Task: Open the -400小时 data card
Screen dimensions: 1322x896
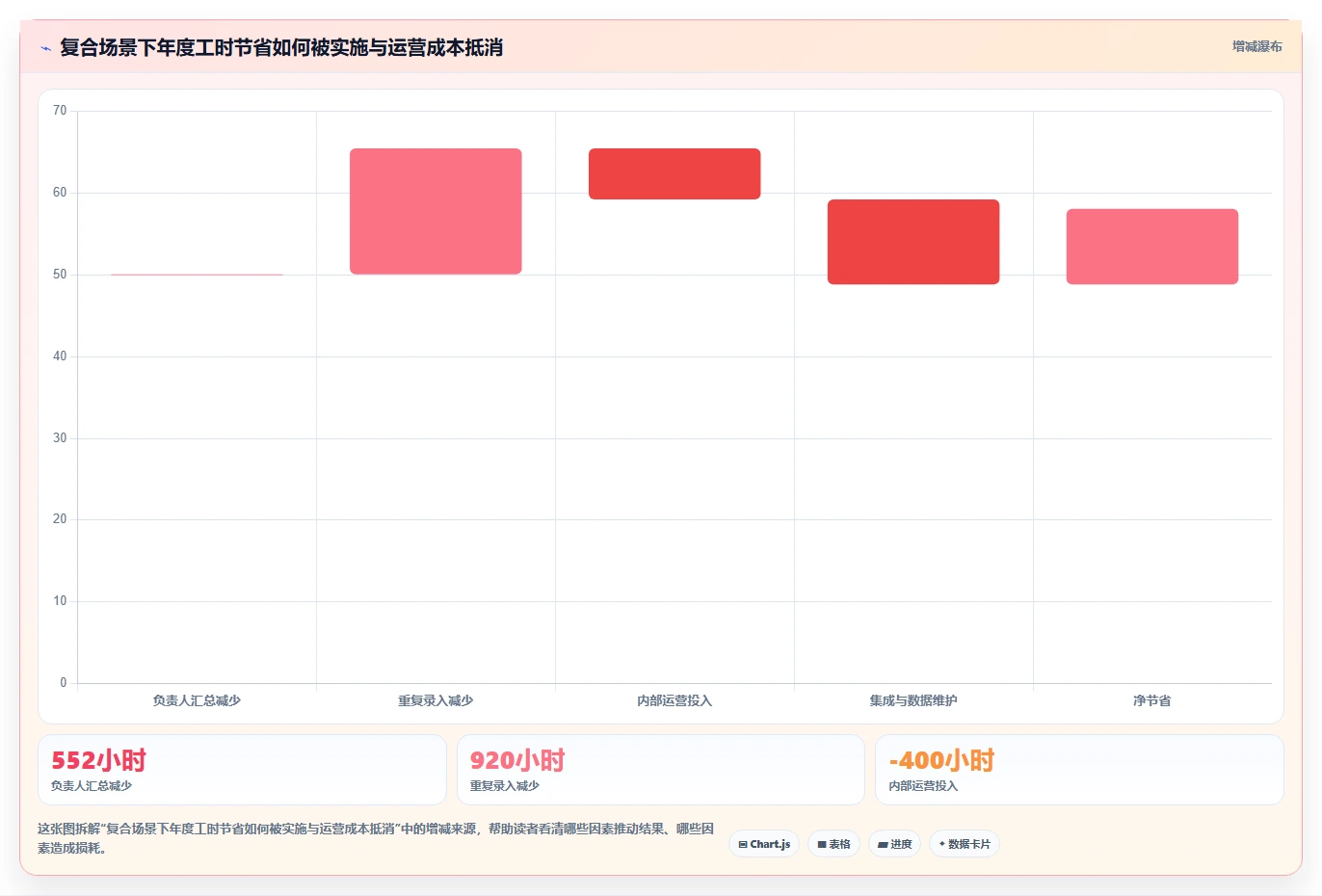Action: tap(1079, 770)
